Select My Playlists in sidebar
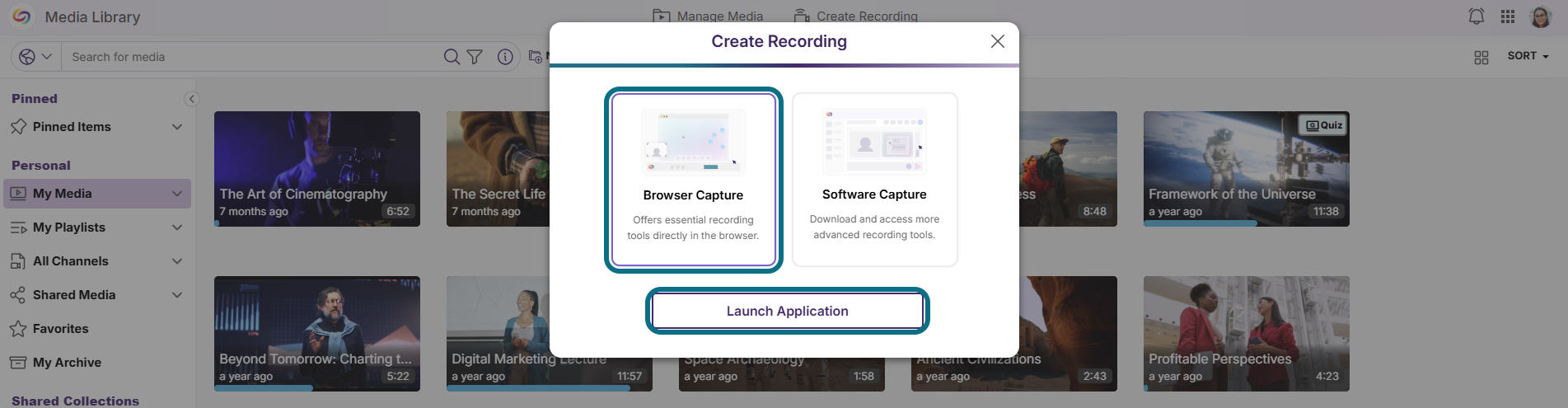This screenshot has width=1568, height=408. point(97,227)
